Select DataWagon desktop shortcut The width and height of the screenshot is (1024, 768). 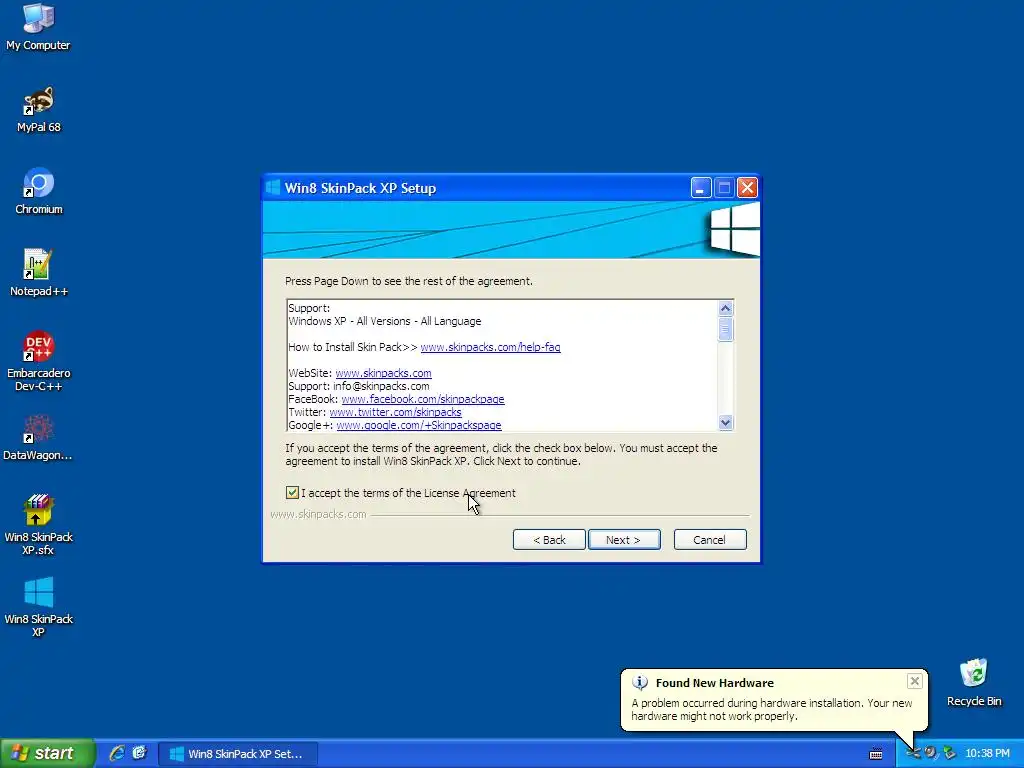38,438
